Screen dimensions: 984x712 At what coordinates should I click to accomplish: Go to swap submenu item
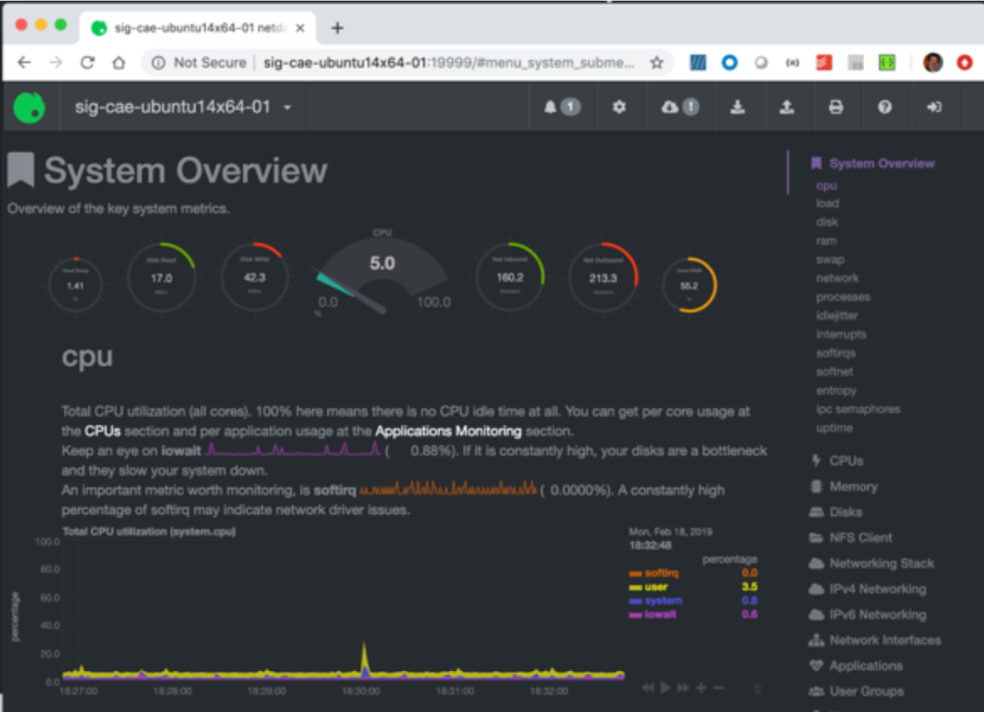(x=830, y=260)
